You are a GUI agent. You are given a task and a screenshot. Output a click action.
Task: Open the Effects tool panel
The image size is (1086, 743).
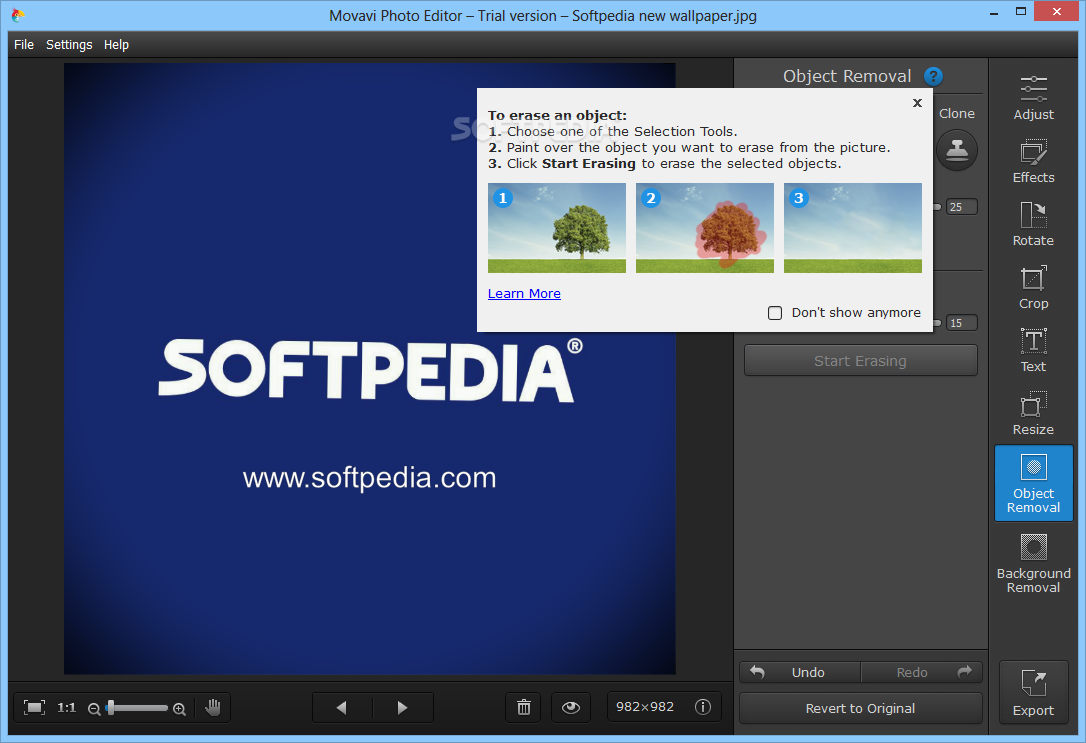pyautogui.click(x=1033, y=161)
